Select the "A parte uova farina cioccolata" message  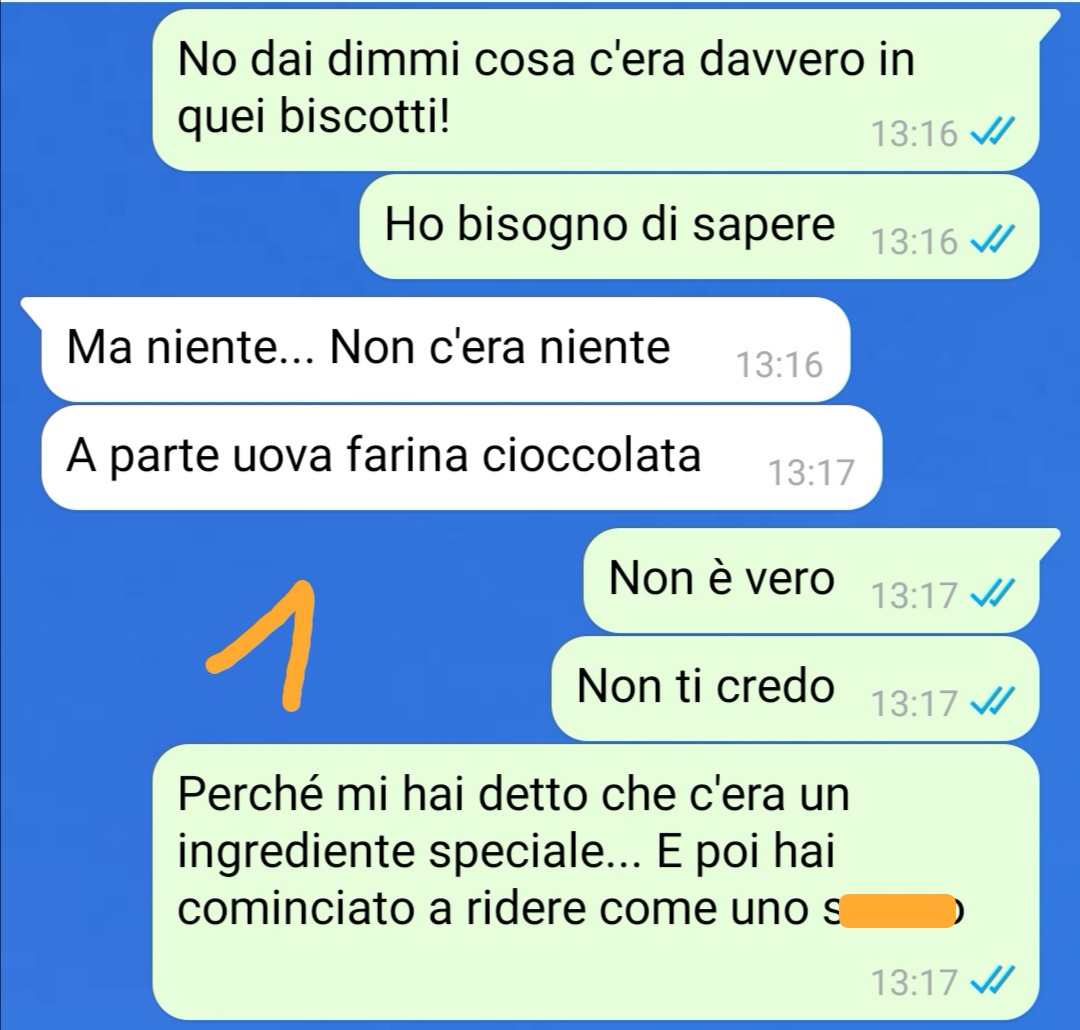tap(461, 457)
